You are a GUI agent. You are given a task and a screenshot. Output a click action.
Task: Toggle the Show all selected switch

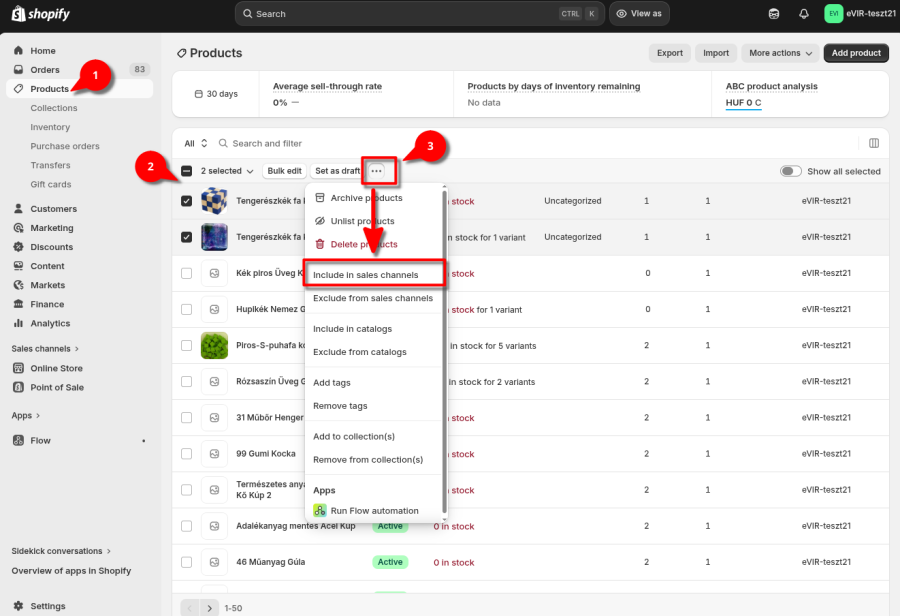point(790,171)
